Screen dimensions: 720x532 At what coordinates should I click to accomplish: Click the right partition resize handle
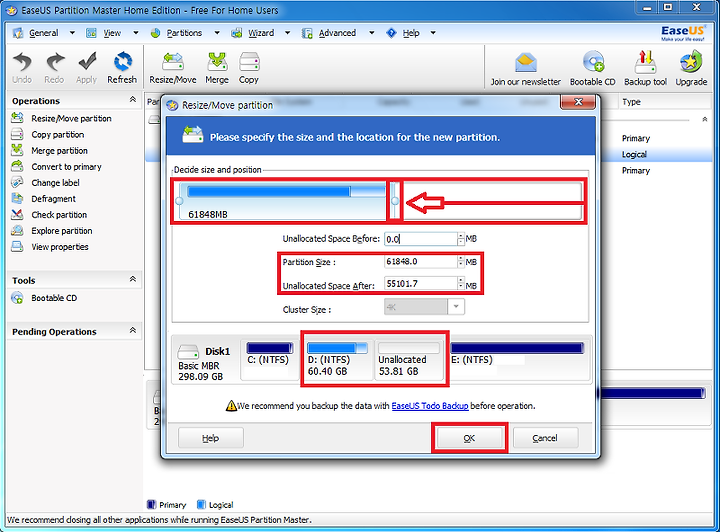tap(395, 201)
